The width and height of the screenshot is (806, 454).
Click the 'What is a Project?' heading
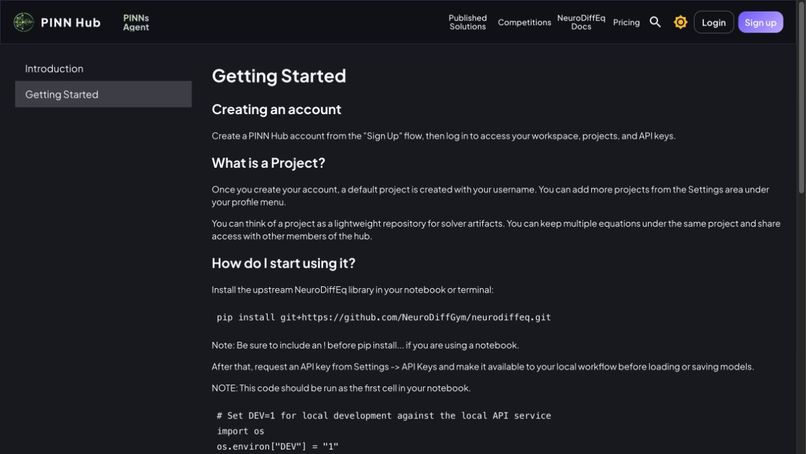tap(268, 163)
